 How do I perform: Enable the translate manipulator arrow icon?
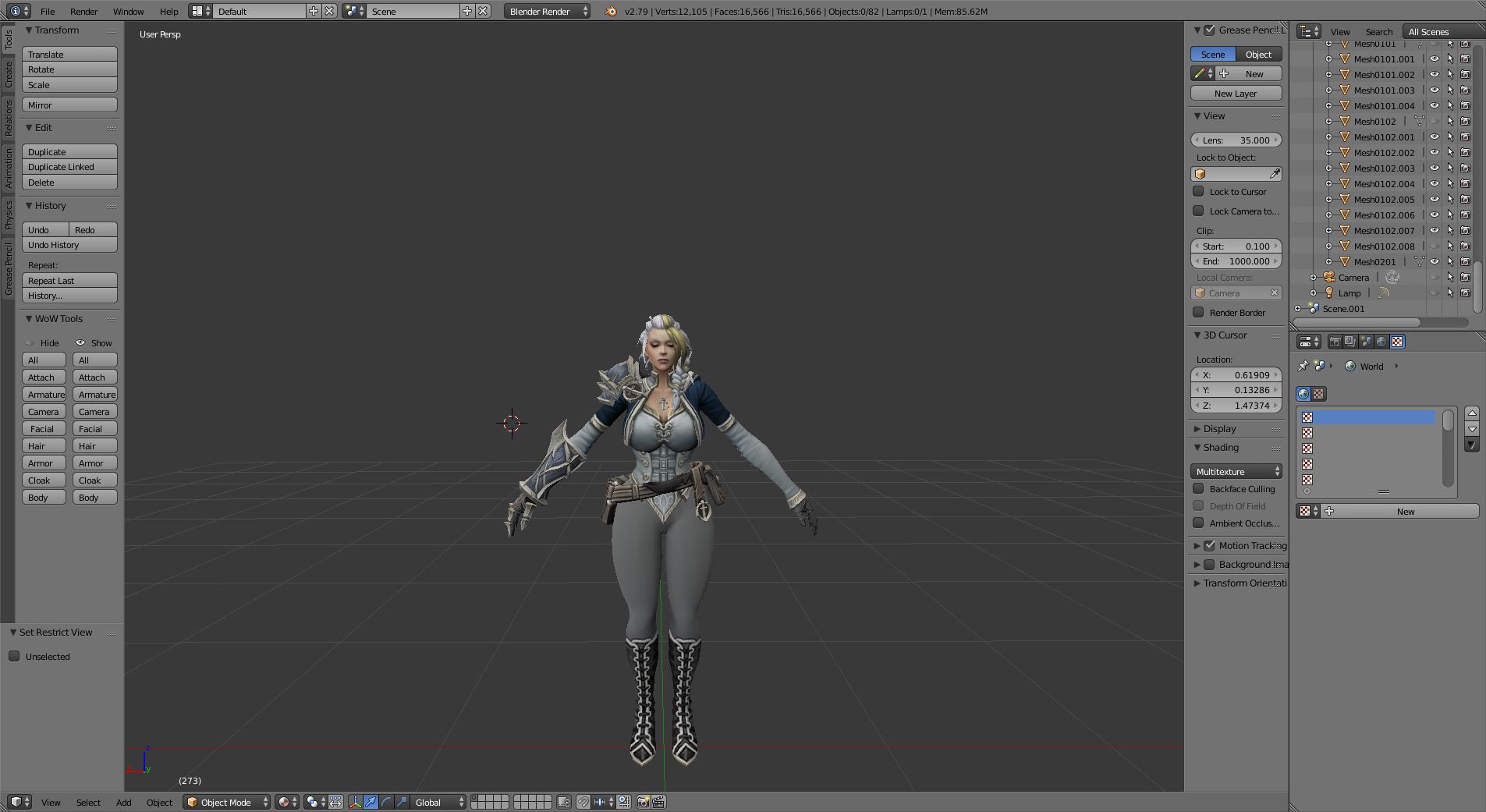[371, 802]
